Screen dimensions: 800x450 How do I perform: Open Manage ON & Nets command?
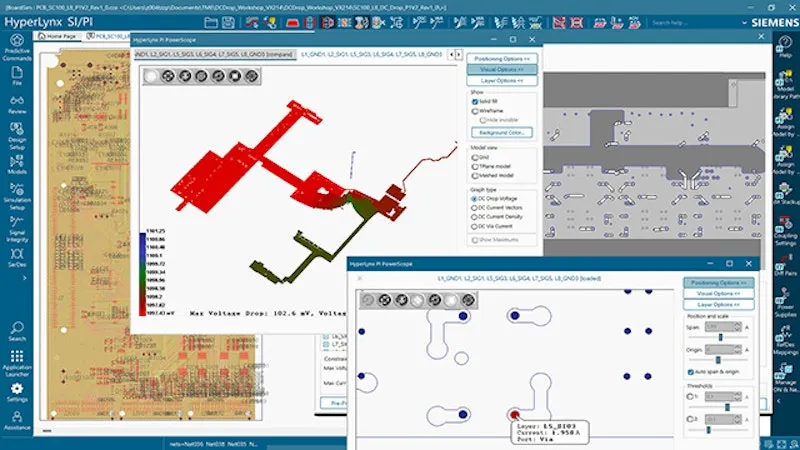785,378
